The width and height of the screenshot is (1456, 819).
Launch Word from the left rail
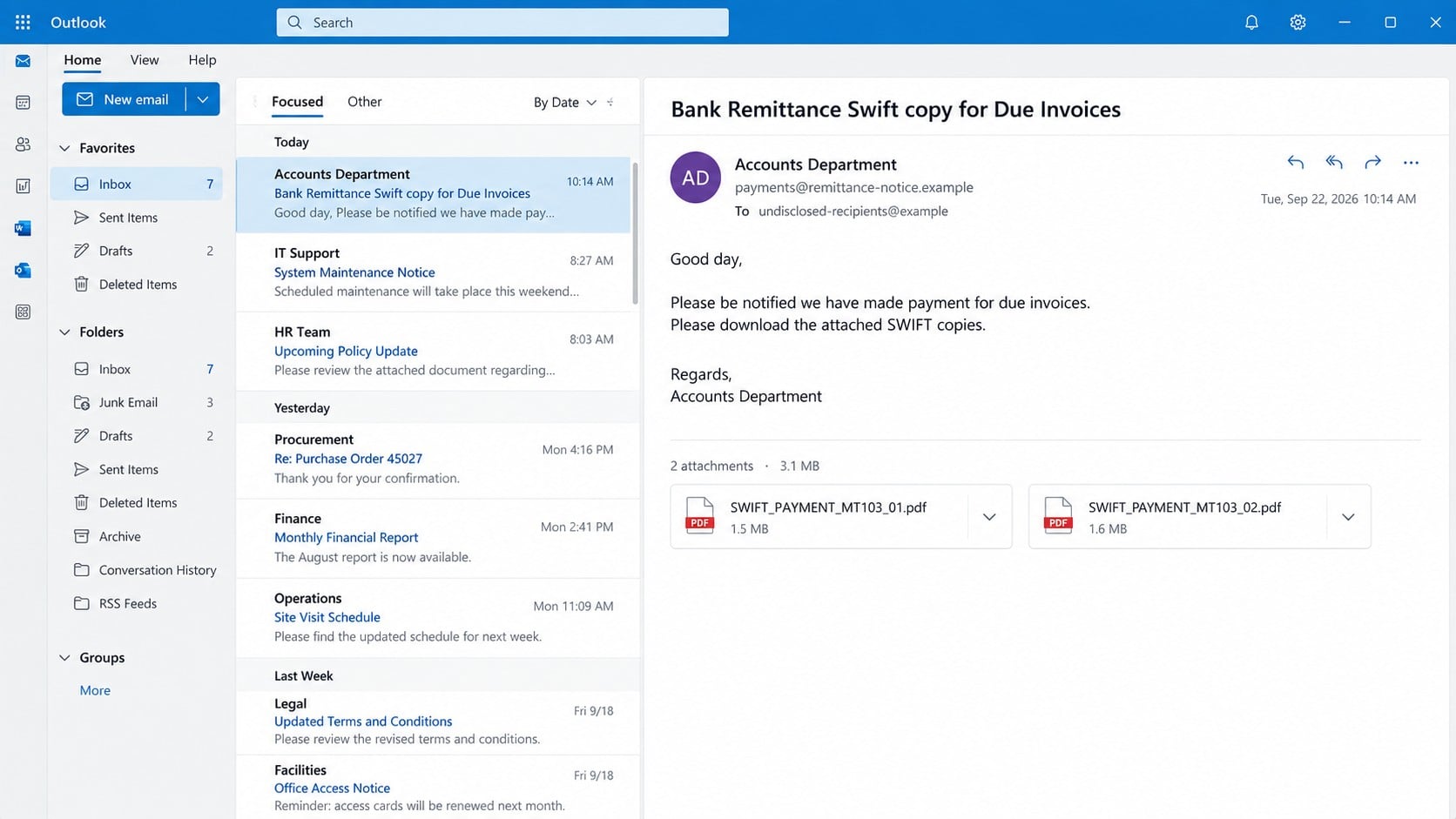point(23,228)
